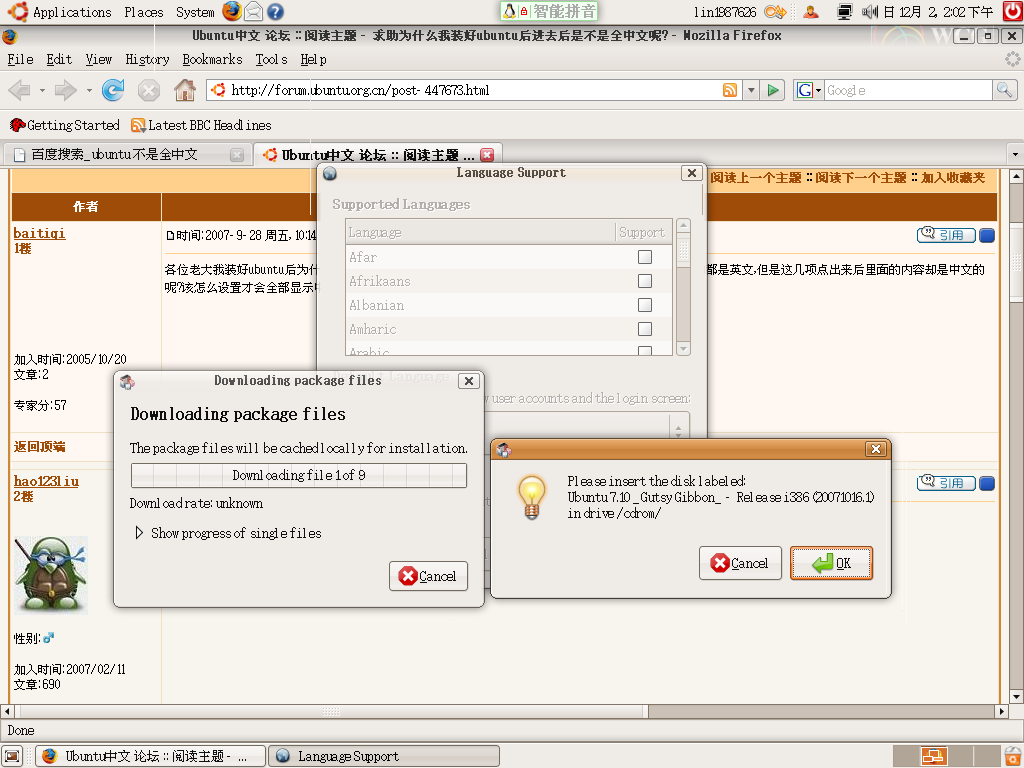This screenshot has width=1024, height=768.
Task: Open the Edit menu
Action: 59,59
